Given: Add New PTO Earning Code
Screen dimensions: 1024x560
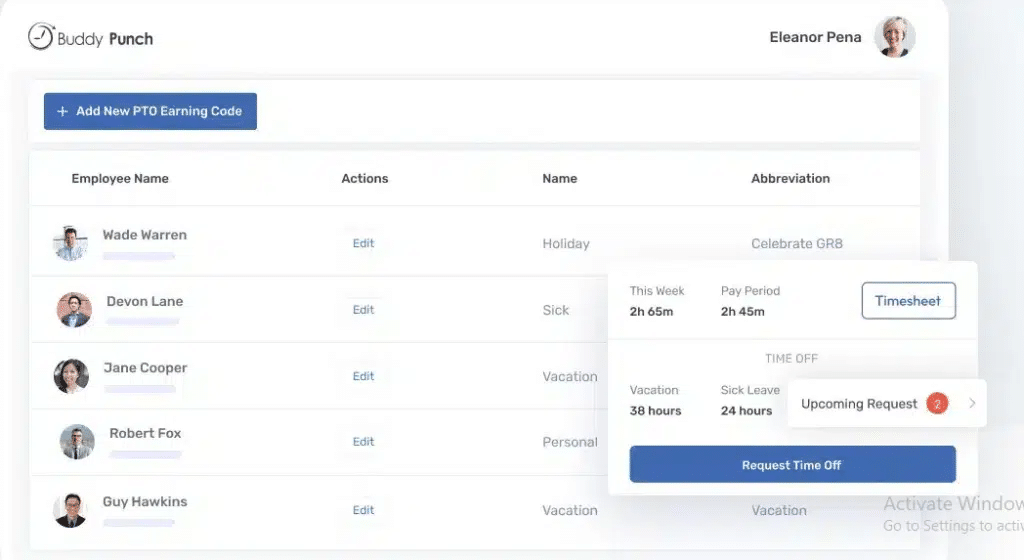Looking at the screenshot, I should 150,112.
